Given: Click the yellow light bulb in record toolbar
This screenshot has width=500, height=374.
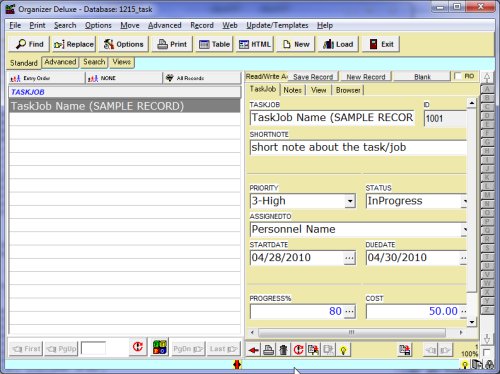Looking at the screenshot, I should pos(343,350).
